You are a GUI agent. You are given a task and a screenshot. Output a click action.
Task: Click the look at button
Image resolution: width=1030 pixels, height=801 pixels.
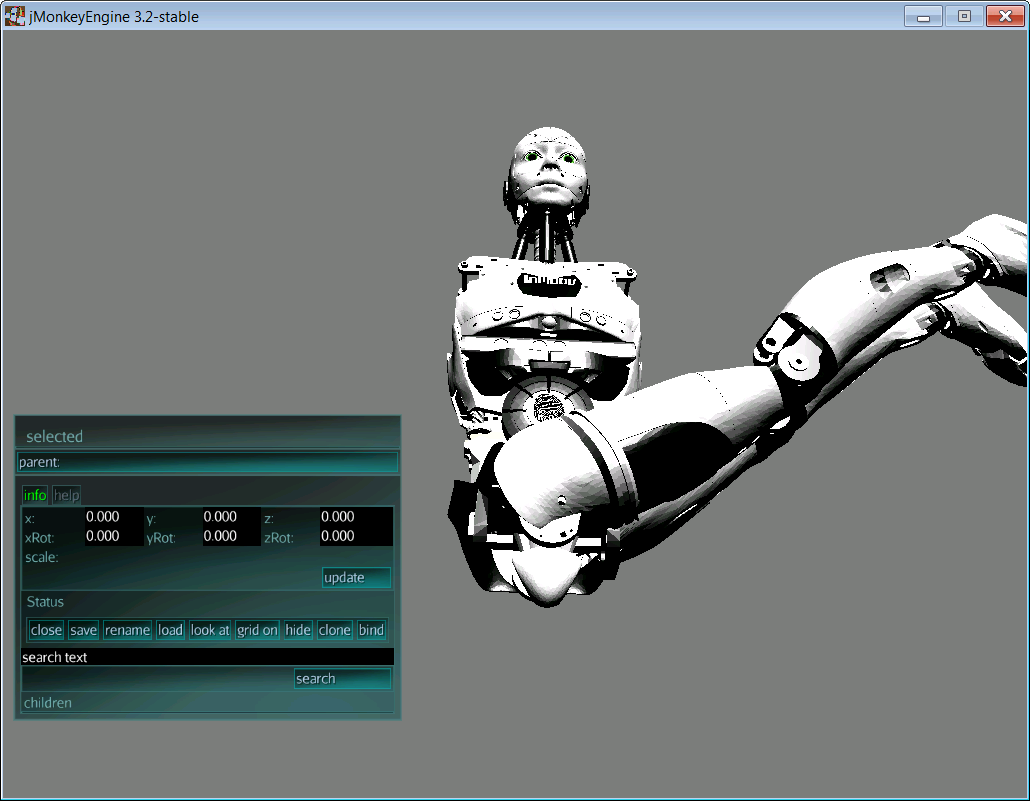coord(210,630)
